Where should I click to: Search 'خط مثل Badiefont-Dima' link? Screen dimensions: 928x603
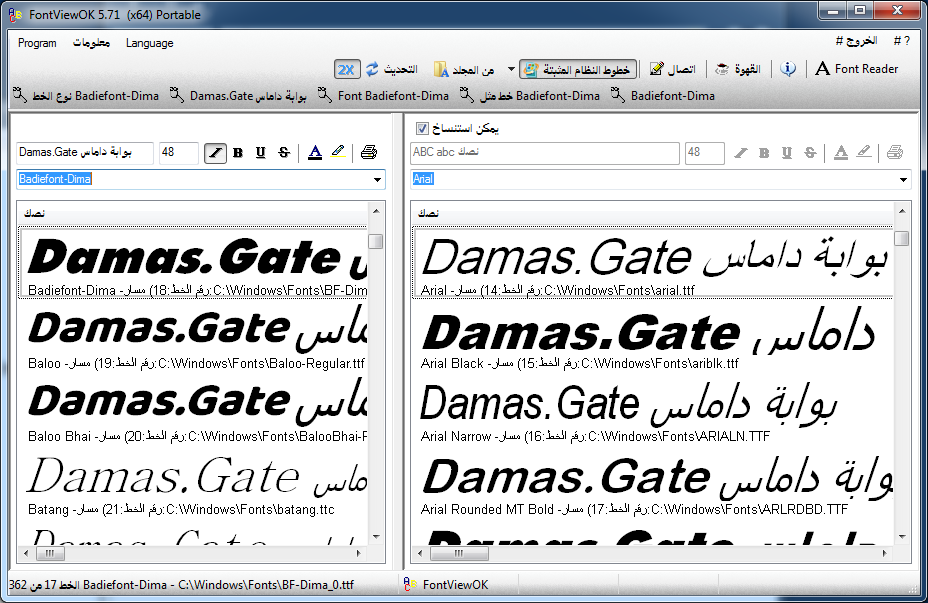coord(530,96)
